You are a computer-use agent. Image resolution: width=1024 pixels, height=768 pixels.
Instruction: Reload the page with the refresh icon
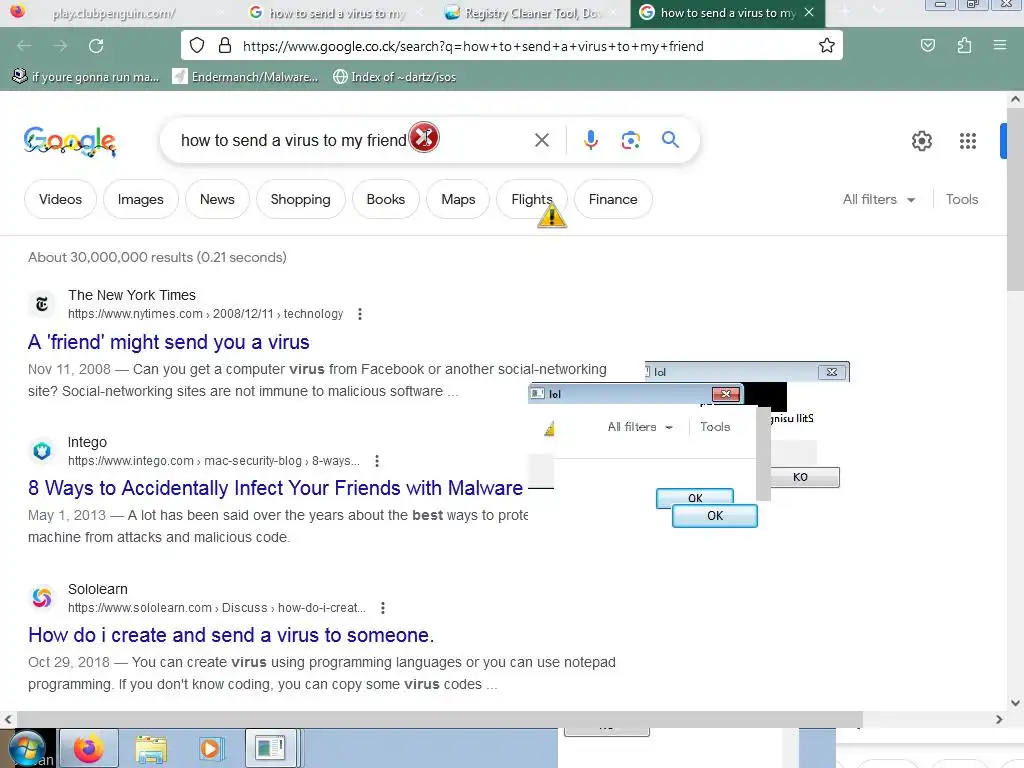[96, 46]
